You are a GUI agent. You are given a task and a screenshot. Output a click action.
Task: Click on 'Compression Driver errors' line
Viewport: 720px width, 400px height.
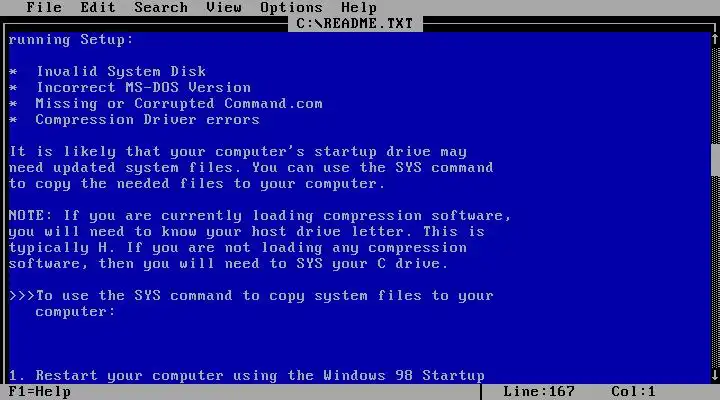click(x=147, y=120)
